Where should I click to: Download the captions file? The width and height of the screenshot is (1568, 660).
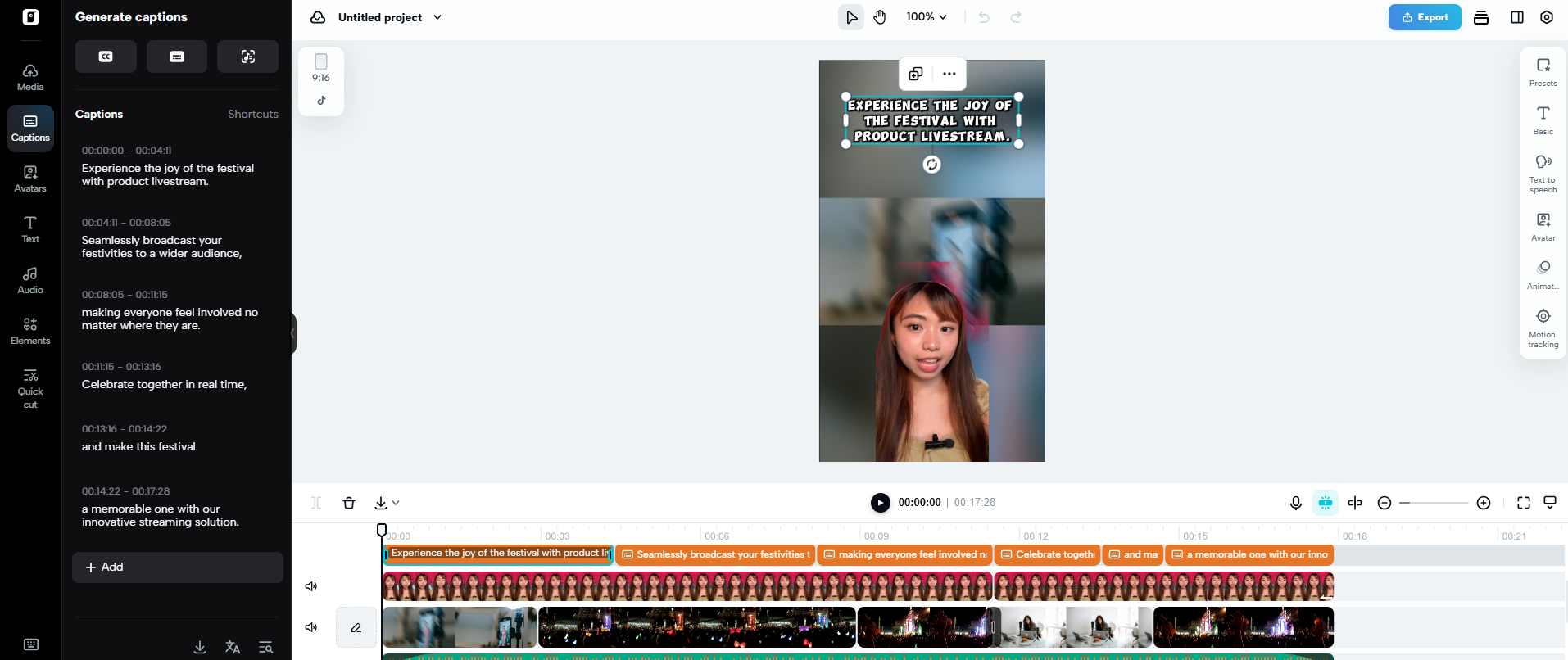[x=200, y=647]
